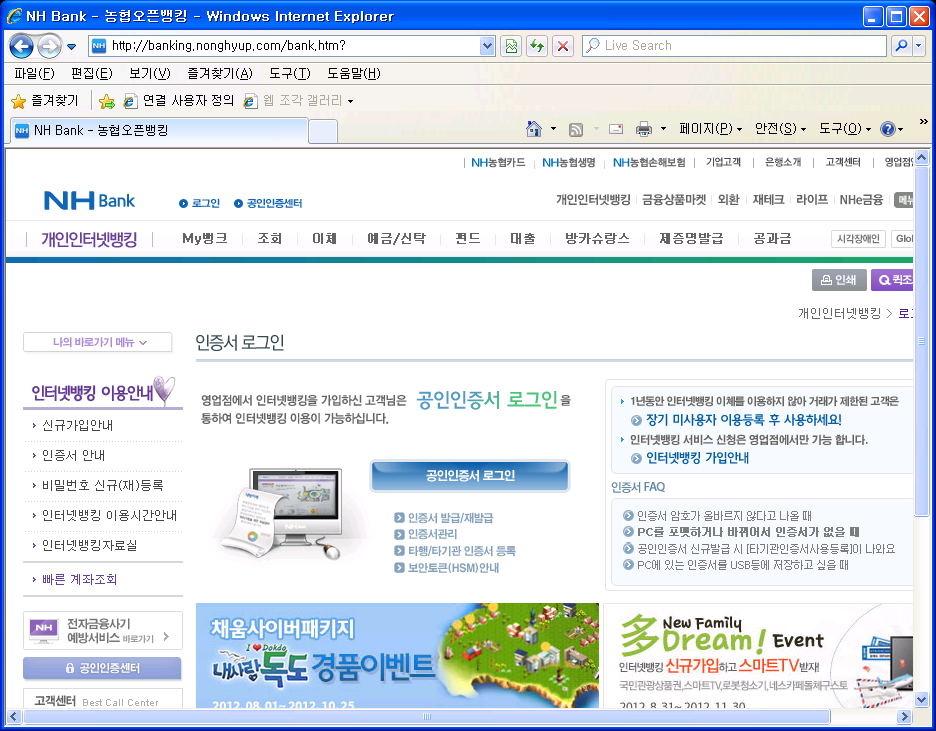936x731 pixels.
Task: Click into the address bar URL field
Action: 292,46
